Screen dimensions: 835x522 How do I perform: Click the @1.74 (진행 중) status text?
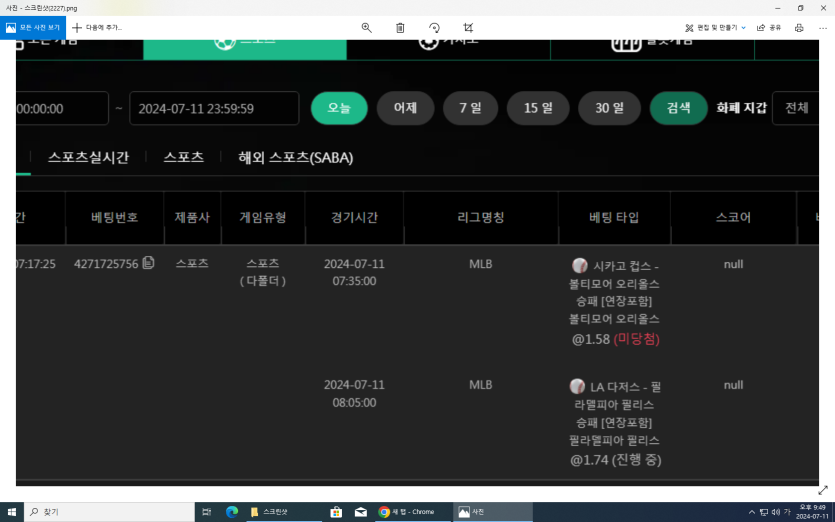(616, 460)
